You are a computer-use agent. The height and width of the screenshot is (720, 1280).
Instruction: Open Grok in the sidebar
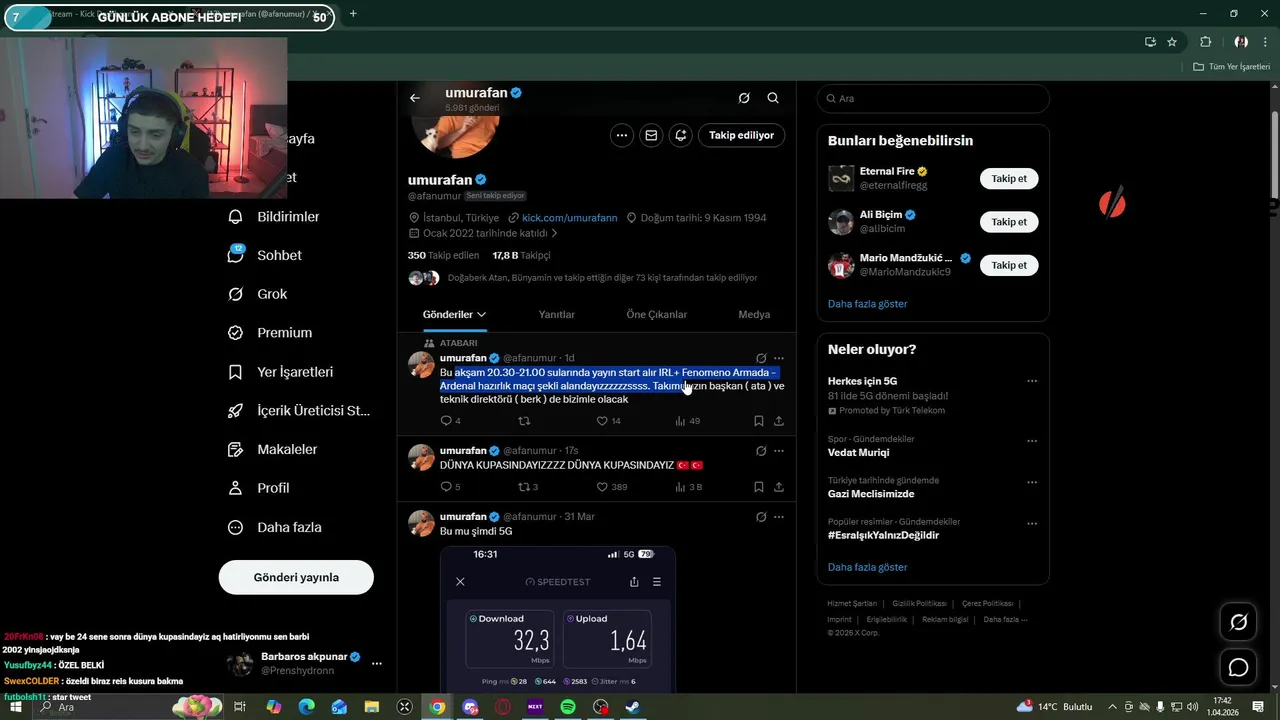point(258,294)
